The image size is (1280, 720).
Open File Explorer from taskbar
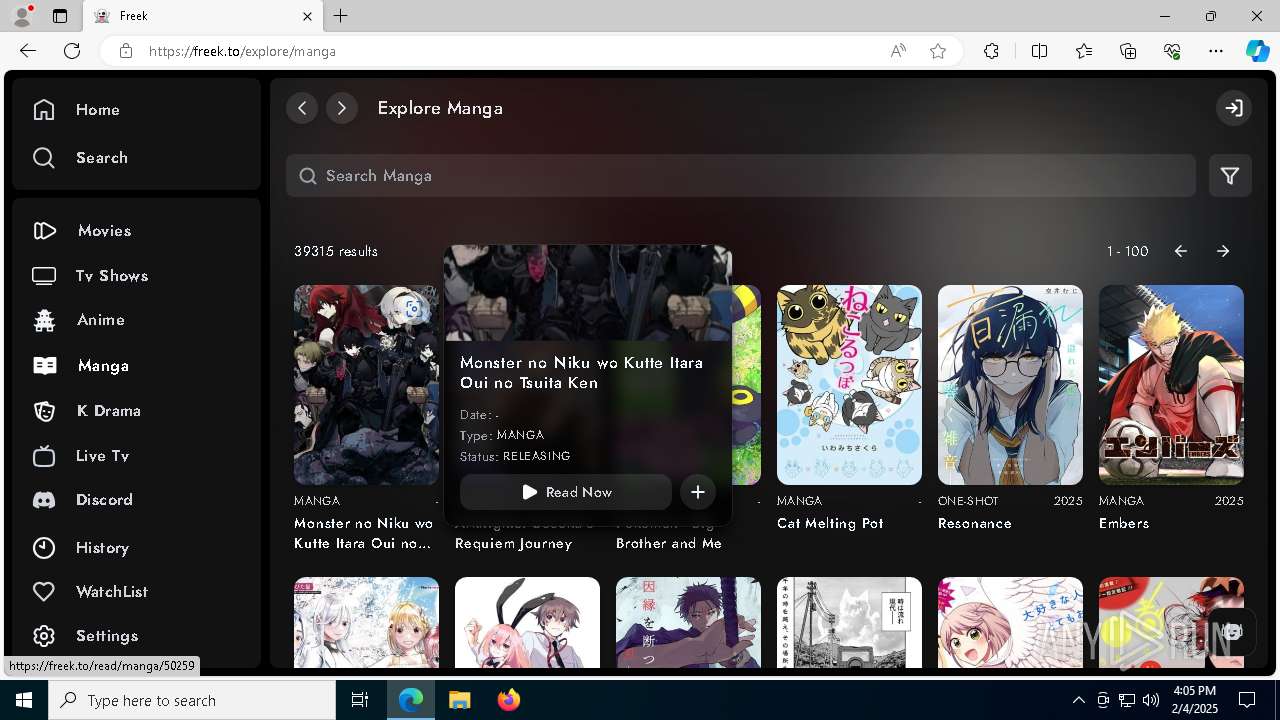tap(460, 700)
